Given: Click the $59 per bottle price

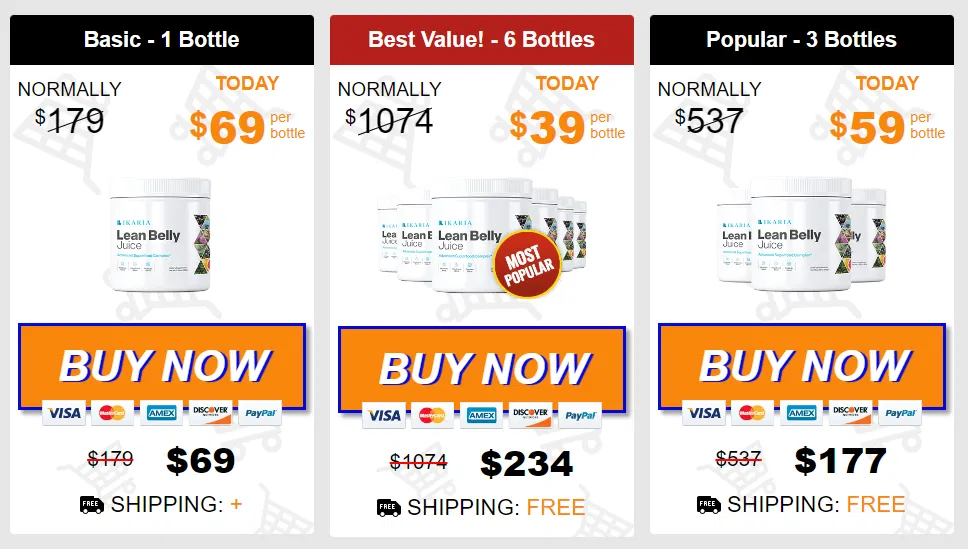Looking at the screenshot, I should pos(867,127).
